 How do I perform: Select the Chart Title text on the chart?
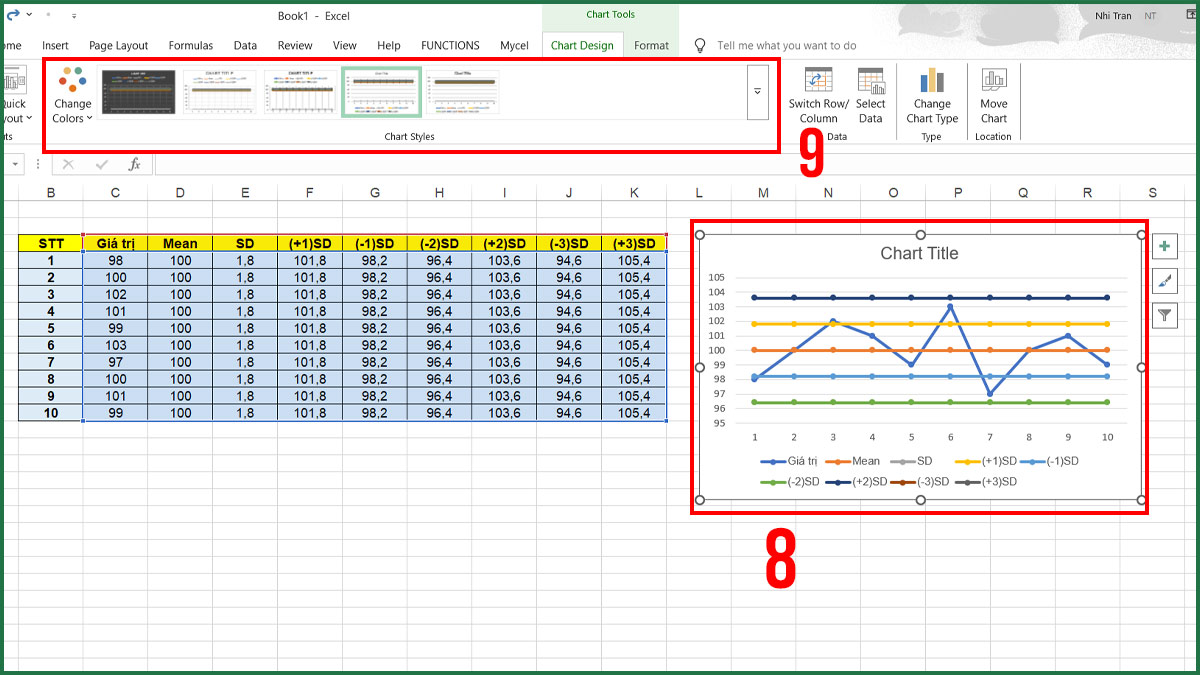(919, 253)
